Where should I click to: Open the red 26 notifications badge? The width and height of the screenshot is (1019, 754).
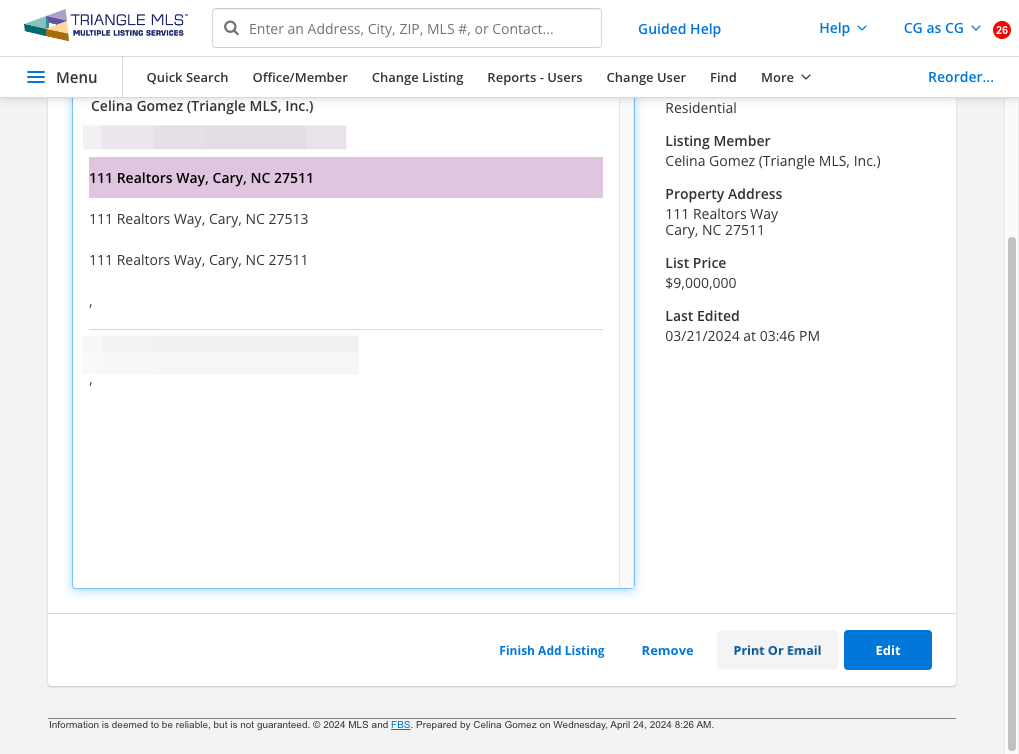[x=1001, y=30]
